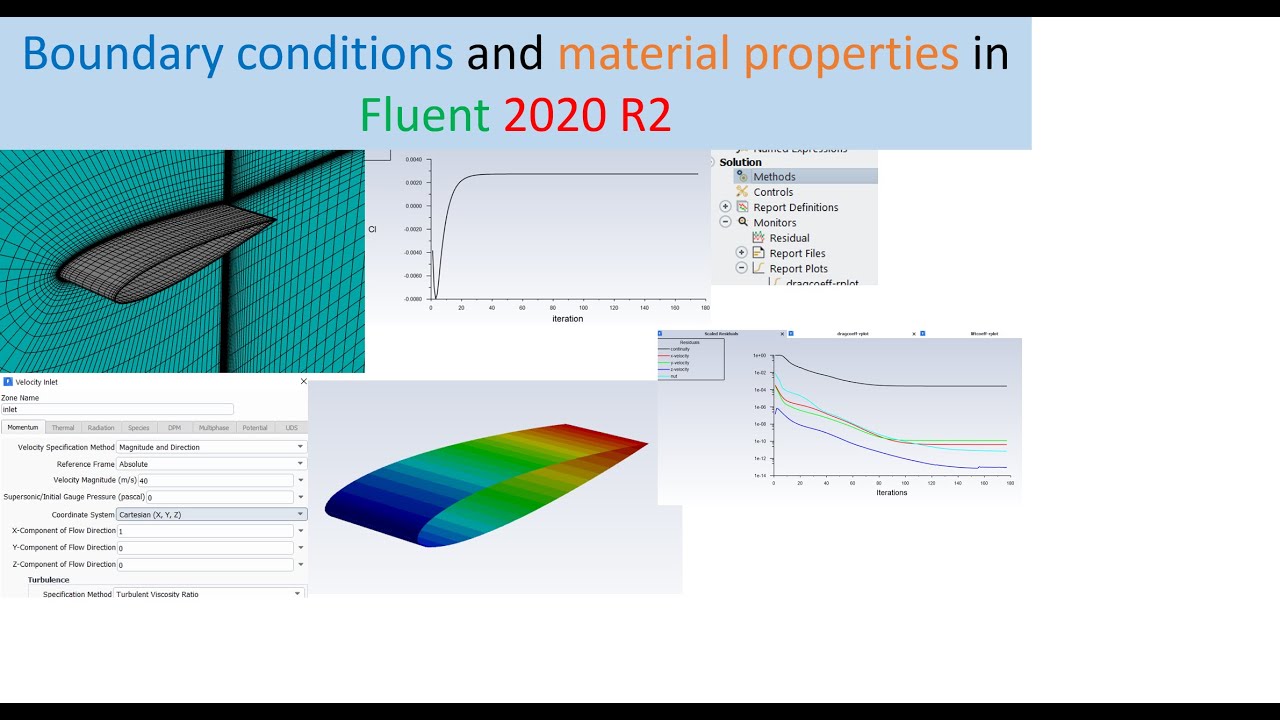
Task: Click the Cl convergence plot
Action: tap(538, 236)
